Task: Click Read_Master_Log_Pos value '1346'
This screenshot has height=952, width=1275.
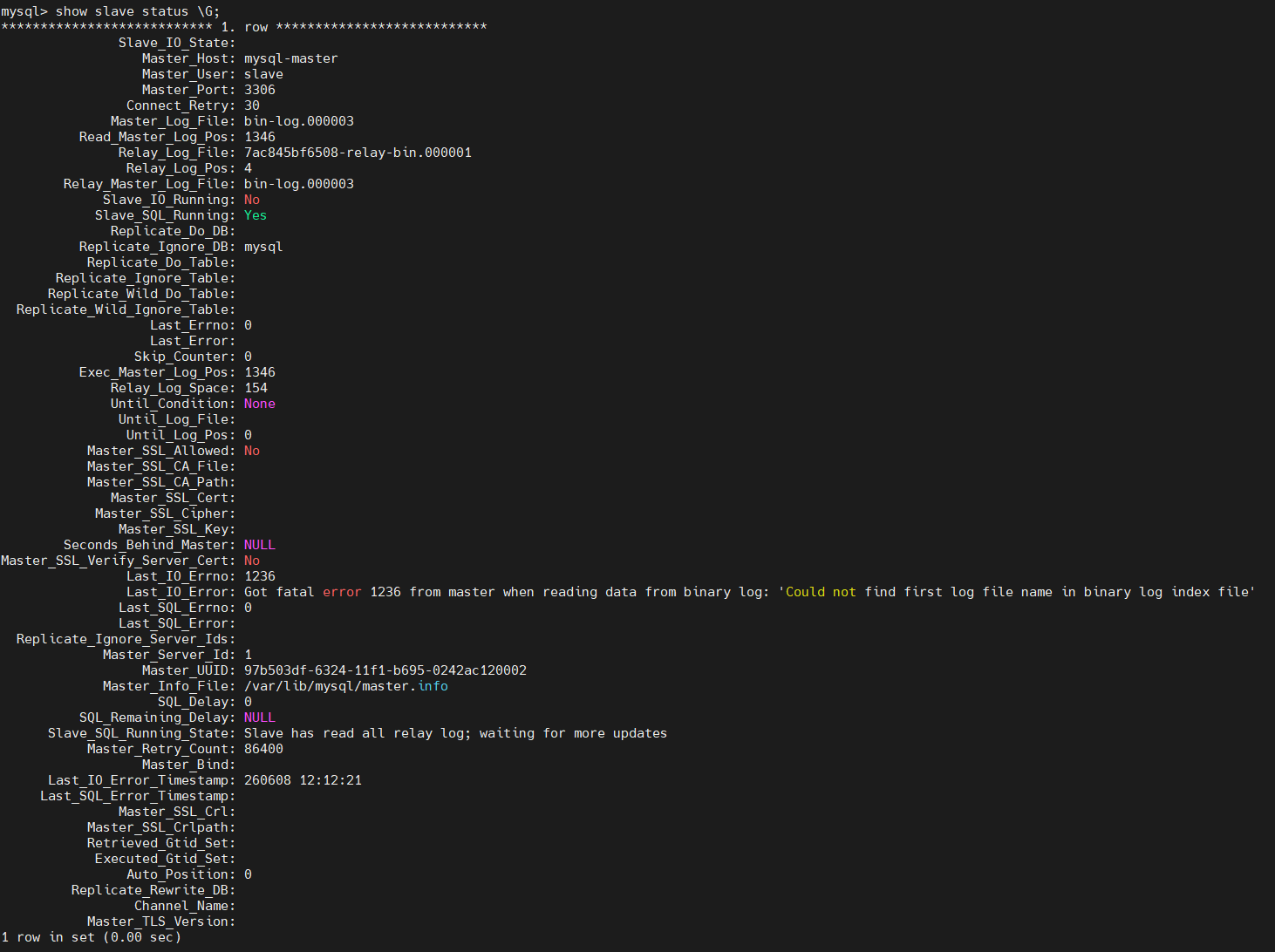Action: click(260, 137)
